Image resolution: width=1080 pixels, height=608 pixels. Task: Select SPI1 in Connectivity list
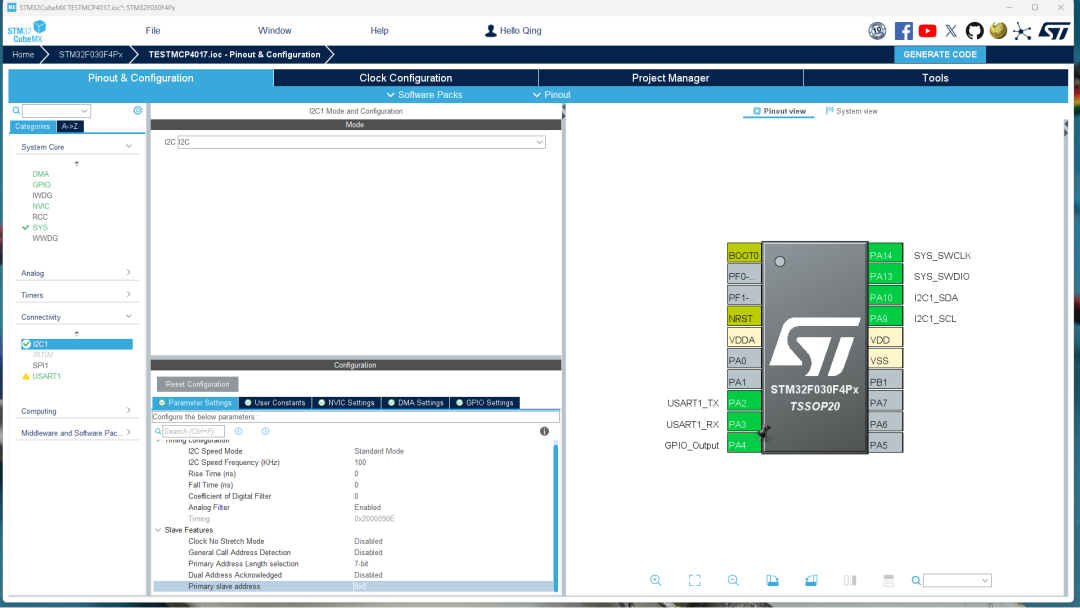tap(40, 366)
